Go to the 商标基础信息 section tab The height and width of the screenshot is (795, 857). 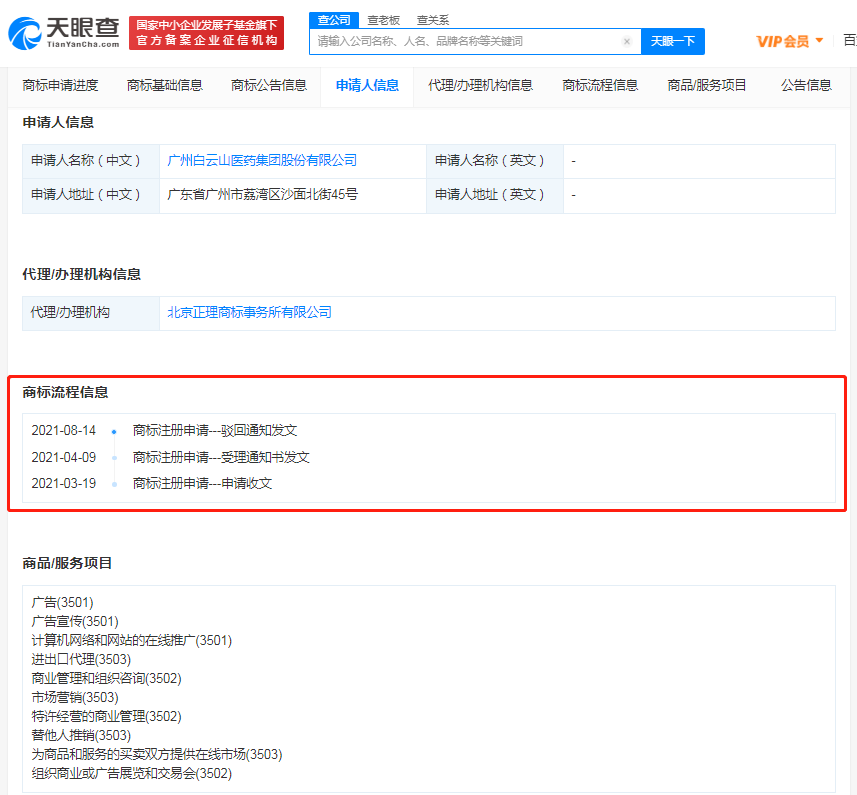coord(165,85)
